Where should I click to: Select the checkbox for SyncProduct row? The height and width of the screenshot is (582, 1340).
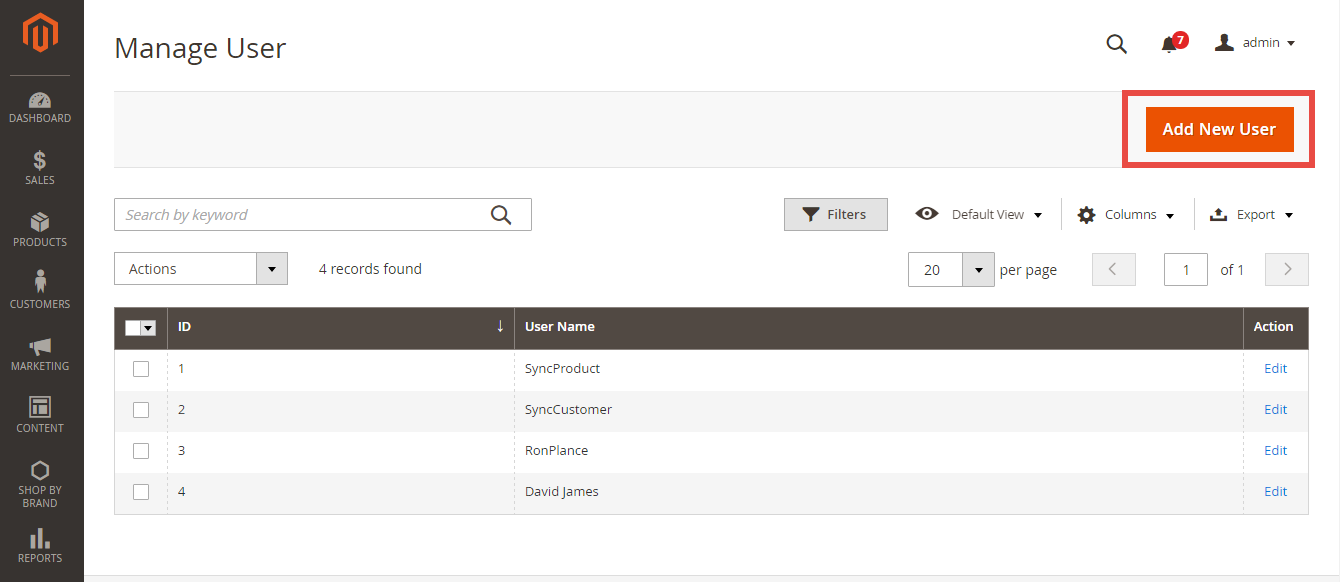141,369
